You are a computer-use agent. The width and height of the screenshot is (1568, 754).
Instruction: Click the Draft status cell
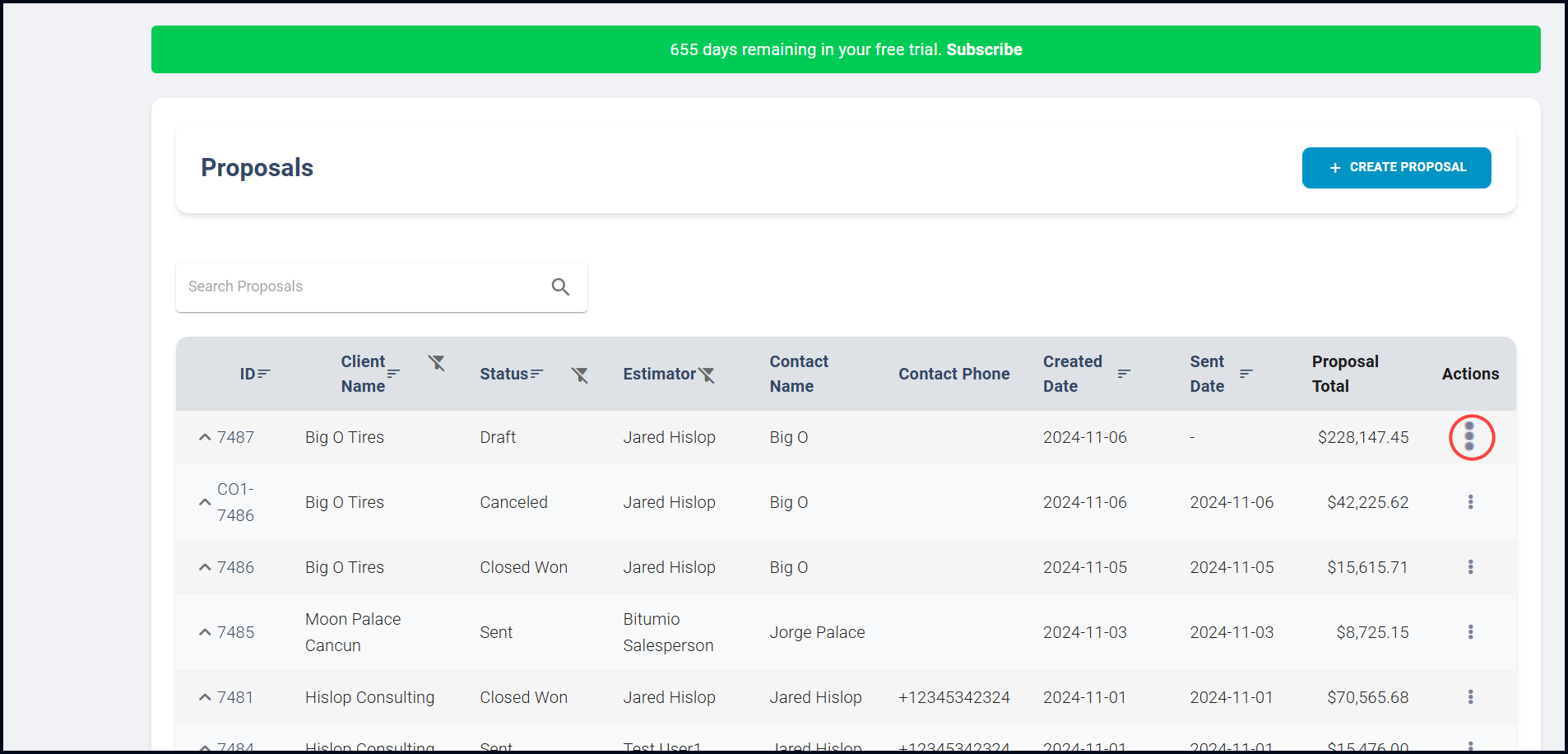click(498, 437)
